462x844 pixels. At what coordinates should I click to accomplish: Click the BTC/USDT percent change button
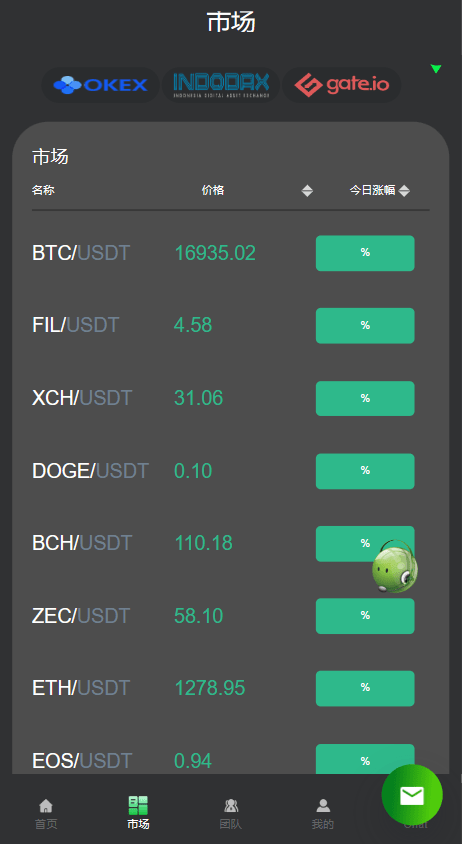pyautogui.click(x=365, y=253)
